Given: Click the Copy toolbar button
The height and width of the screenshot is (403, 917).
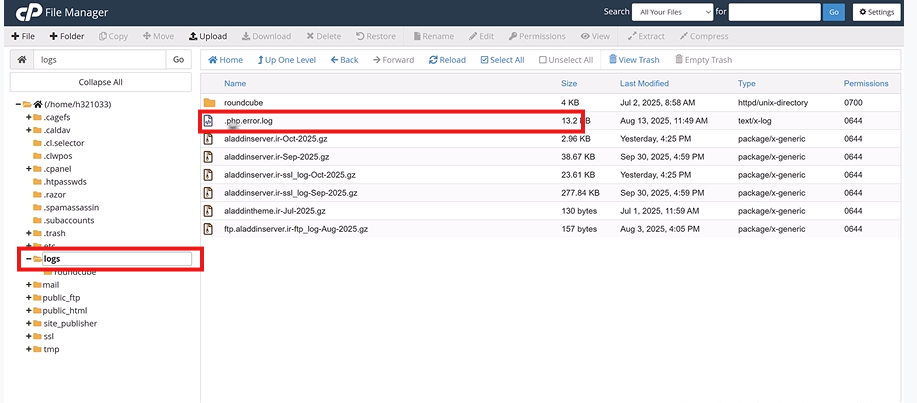Looking at the screenshot, I should click(113, 36).
